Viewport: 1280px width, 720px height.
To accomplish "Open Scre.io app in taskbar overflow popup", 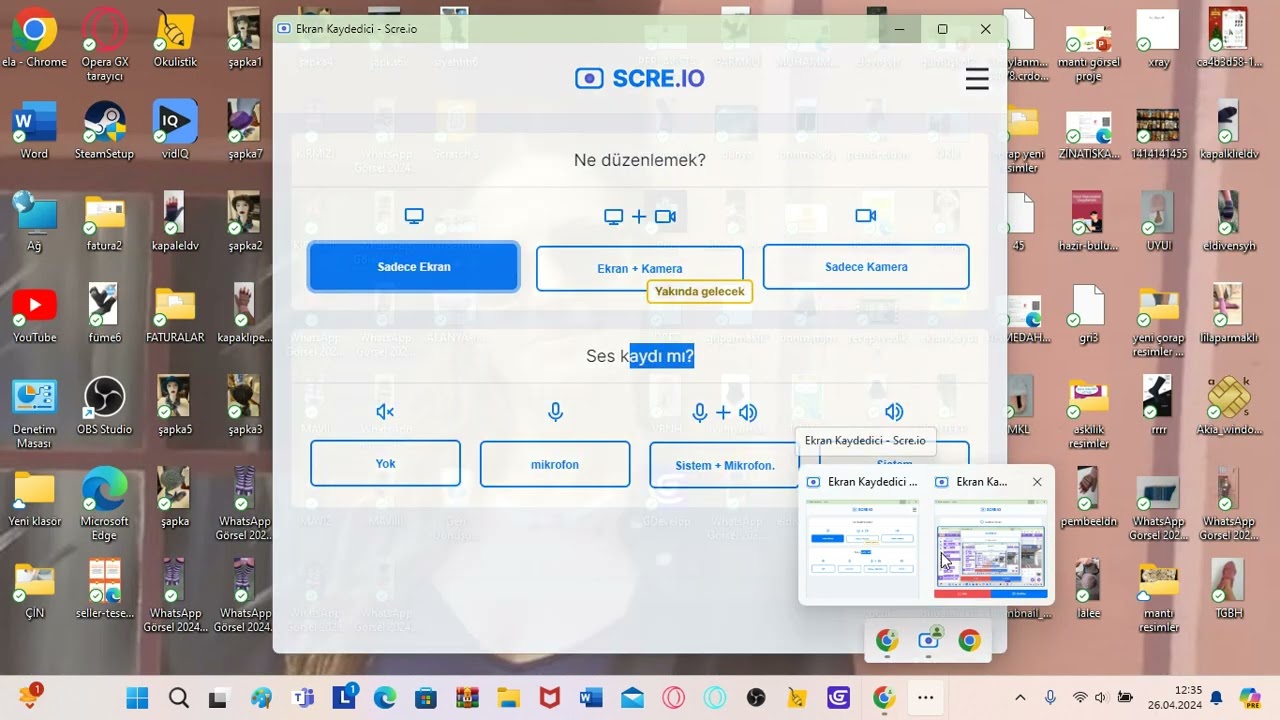I will pyautogui.click(x=929, y=640).
